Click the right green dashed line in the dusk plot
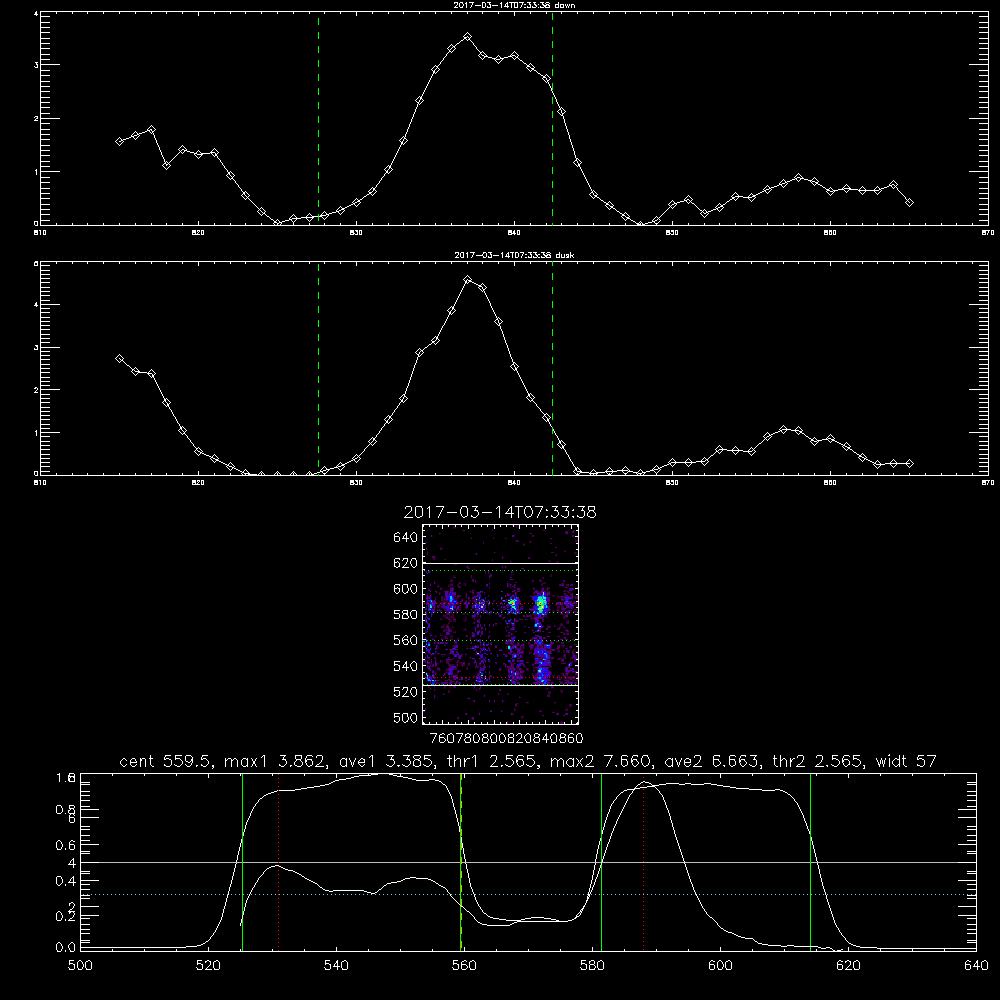1000x1000 pixels. 552,369
